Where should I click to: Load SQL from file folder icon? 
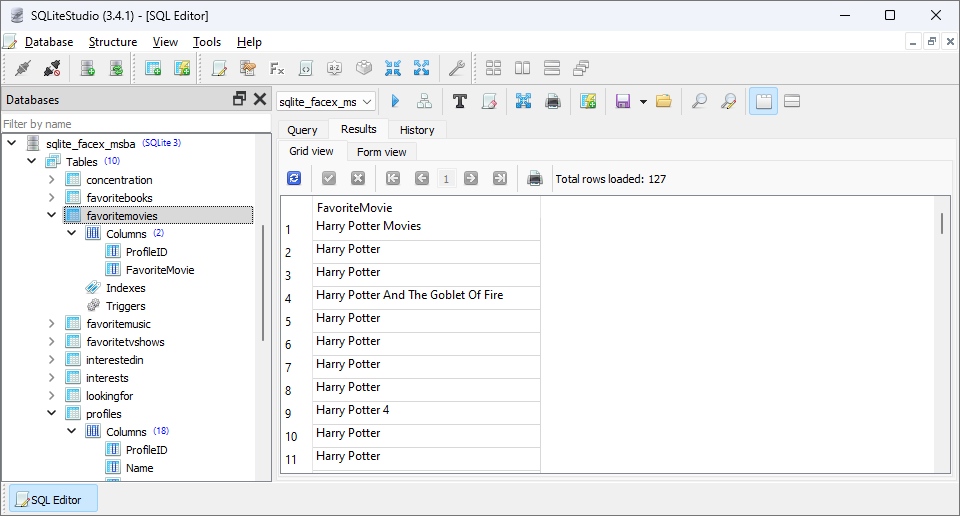(x=664, y=101)
